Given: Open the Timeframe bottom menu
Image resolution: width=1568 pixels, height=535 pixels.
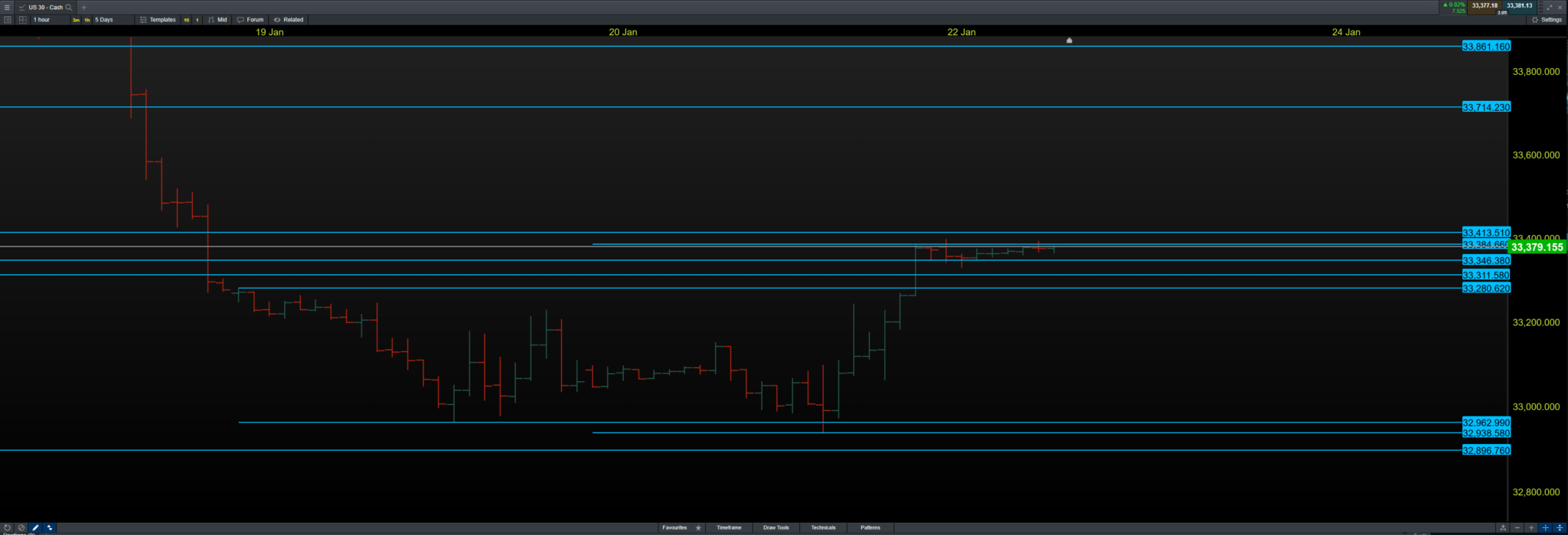Looking at the screenshot, I should (x=729, y=527).
